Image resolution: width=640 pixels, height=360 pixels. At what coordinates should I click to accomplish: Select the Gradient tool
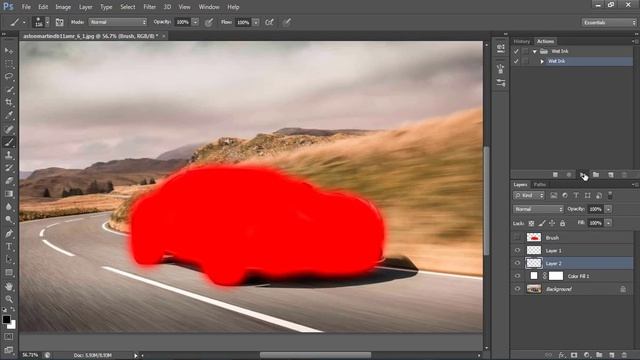tap(9, 194)
